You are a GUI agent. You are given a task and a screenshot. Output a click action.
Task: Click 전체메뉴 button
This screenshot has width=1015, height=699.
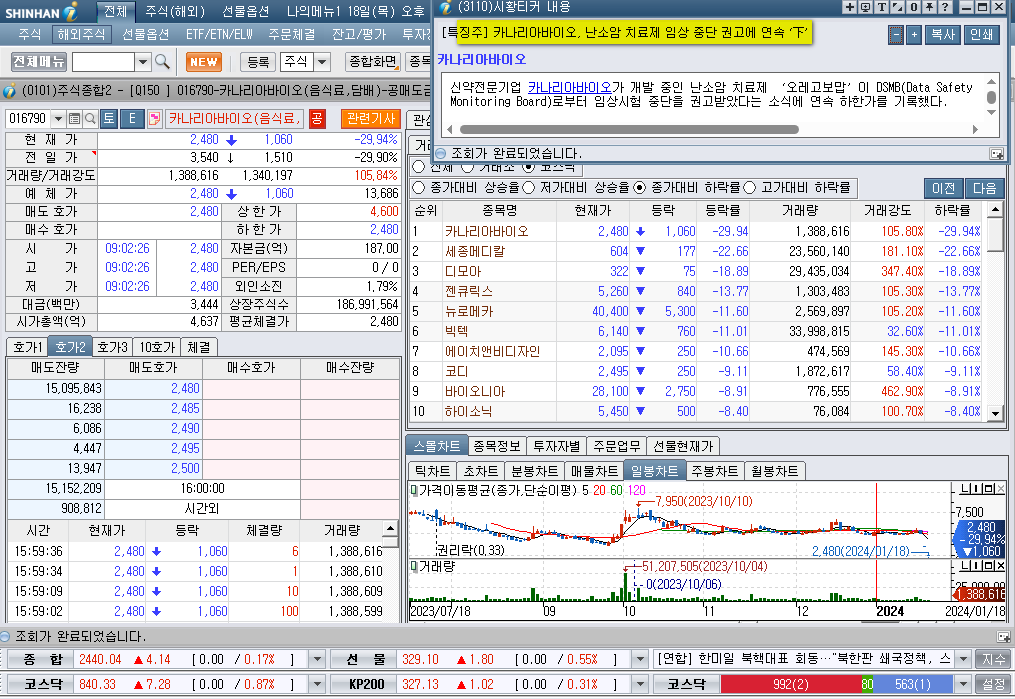coord(39,62)
